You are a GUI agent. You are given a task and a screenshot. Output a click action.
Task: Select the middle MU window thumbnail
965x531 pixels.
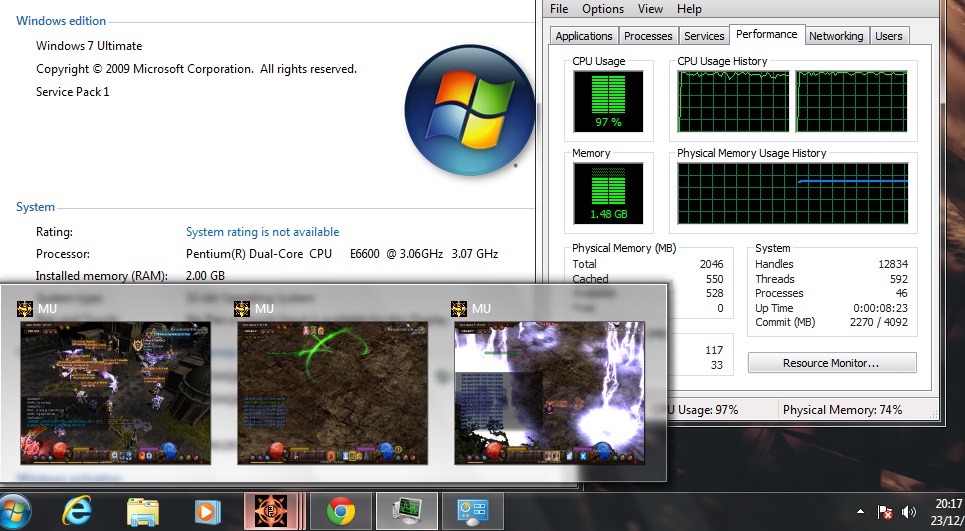tap(332, 393)
